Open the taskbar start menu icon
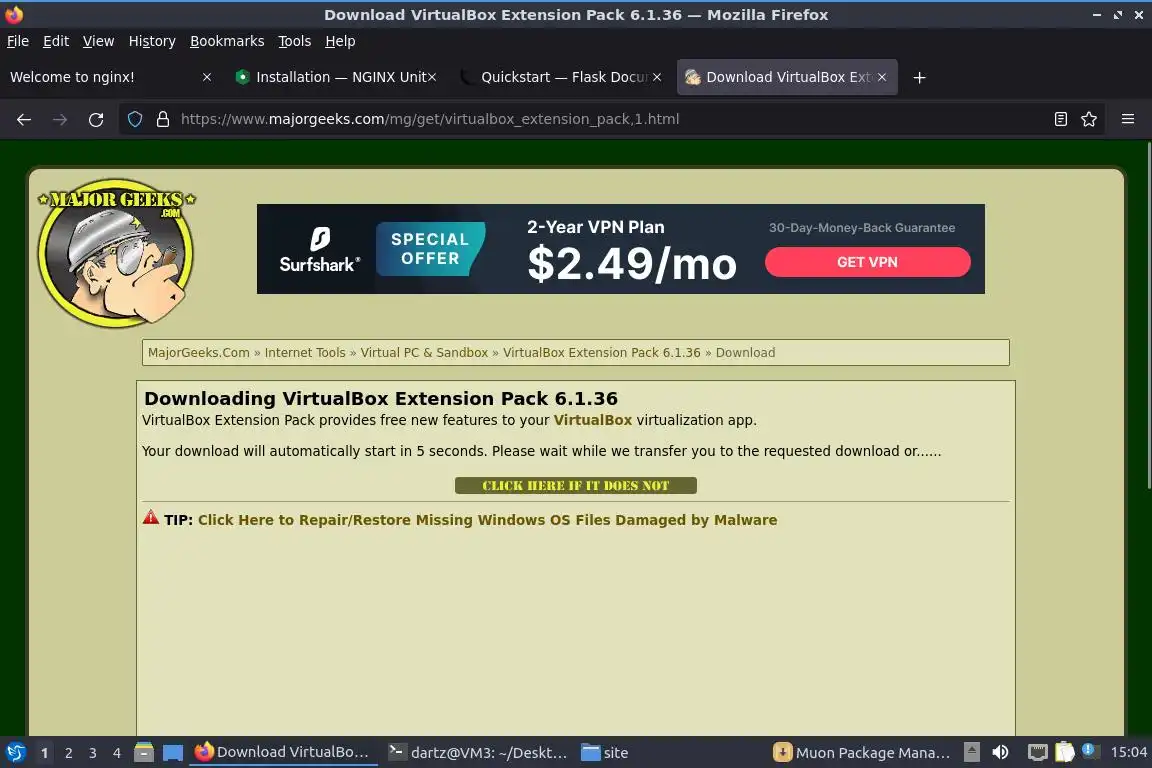1152x768 pixels. [x=15, y=753]
